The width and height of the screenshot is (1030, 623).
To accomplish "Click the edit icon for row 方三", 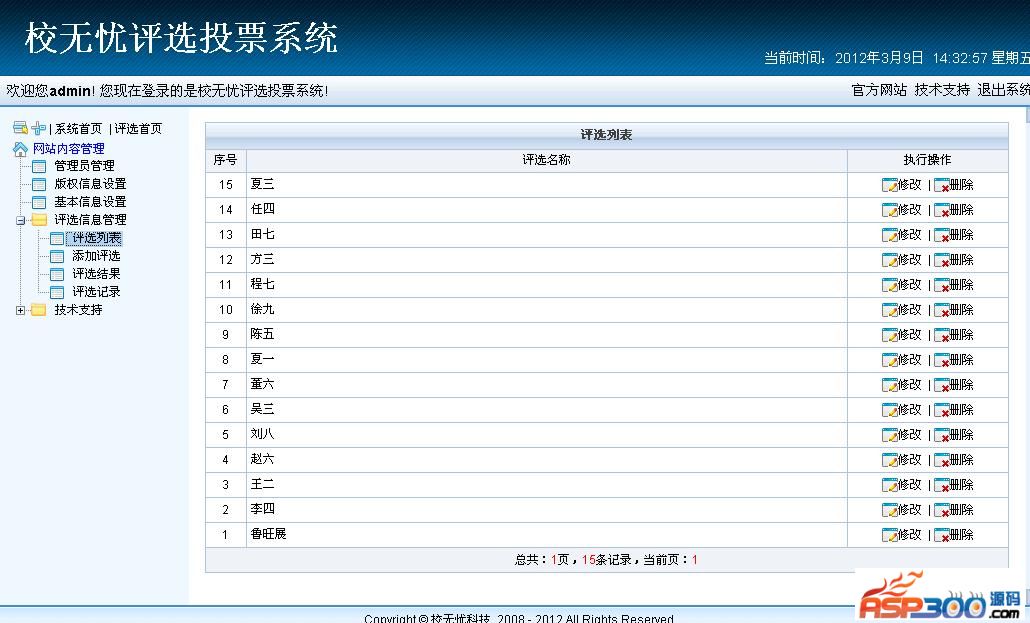I will point(889,260).
